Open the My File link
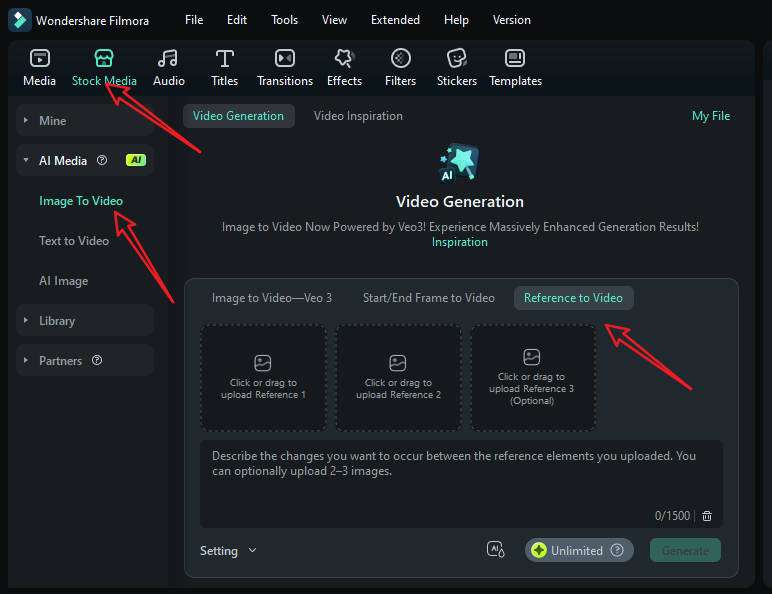This screenshot has width=772, height=594. [x=710, y=116]
